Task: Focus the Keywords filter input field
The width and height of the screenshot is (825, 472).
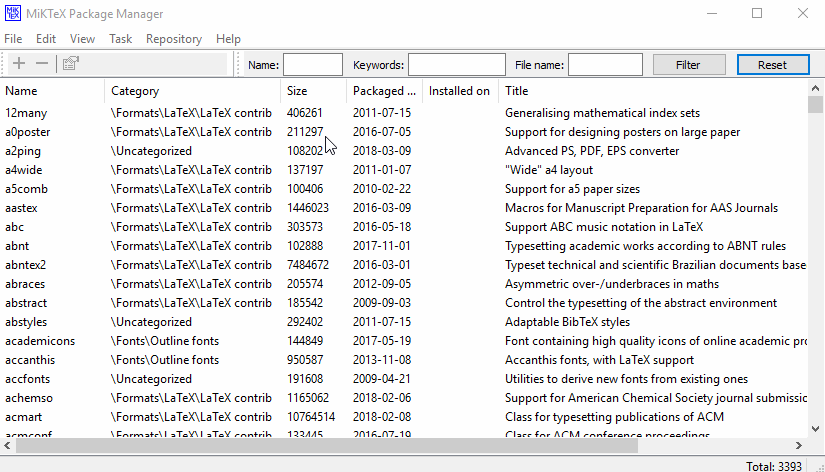Action: [457, 65]
